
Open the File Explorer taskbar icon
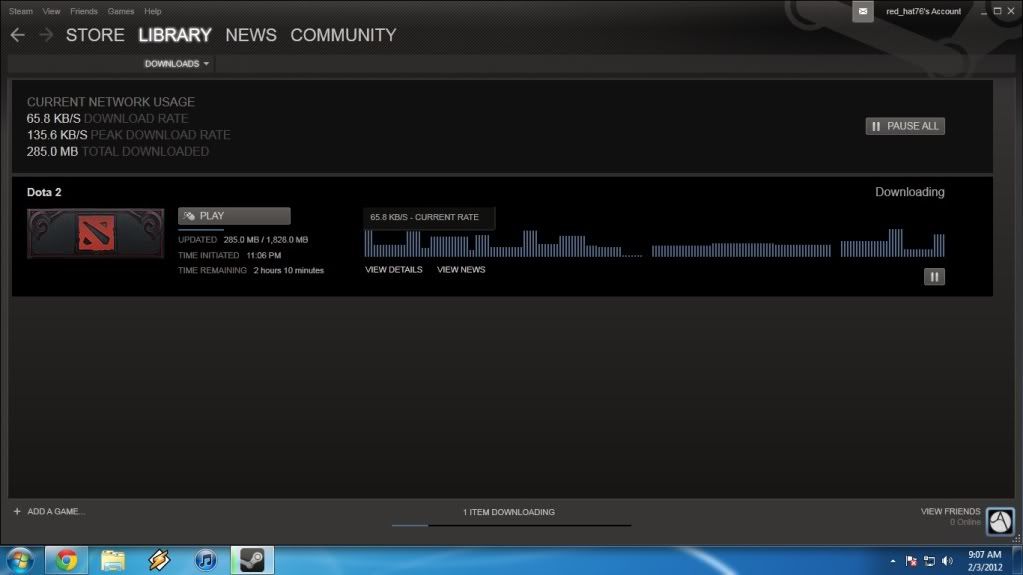(x=113, y=561)
